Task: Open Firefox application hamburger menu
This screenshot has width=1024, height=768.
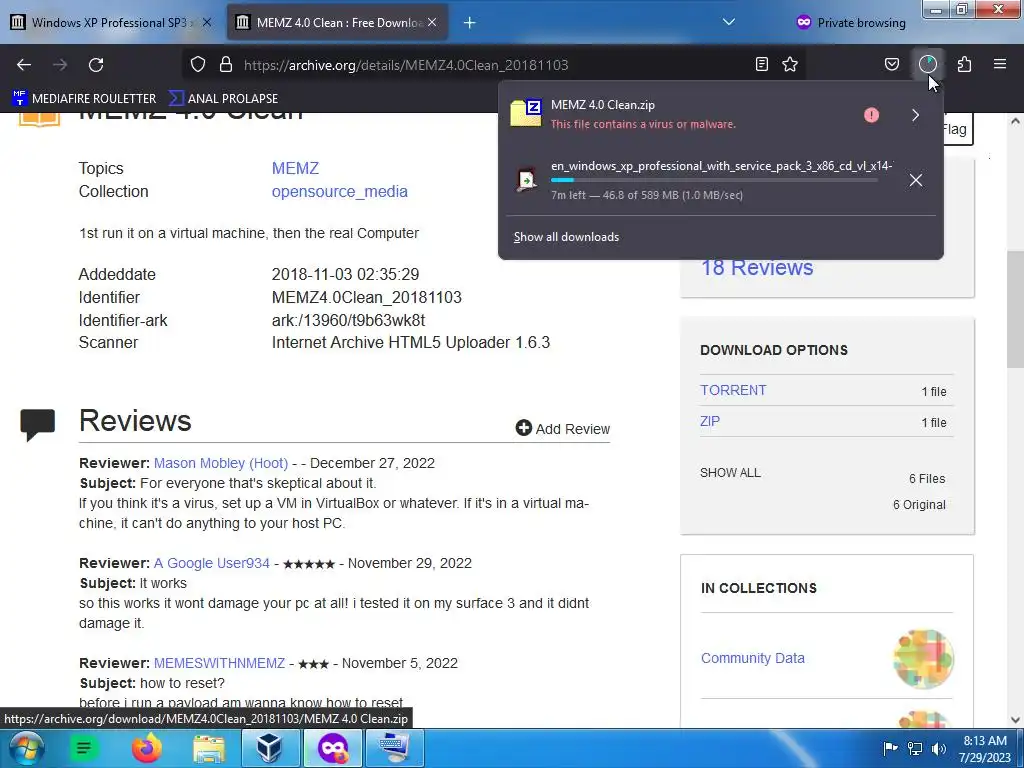Action: pyautogui.click(x=1000, y=65)
